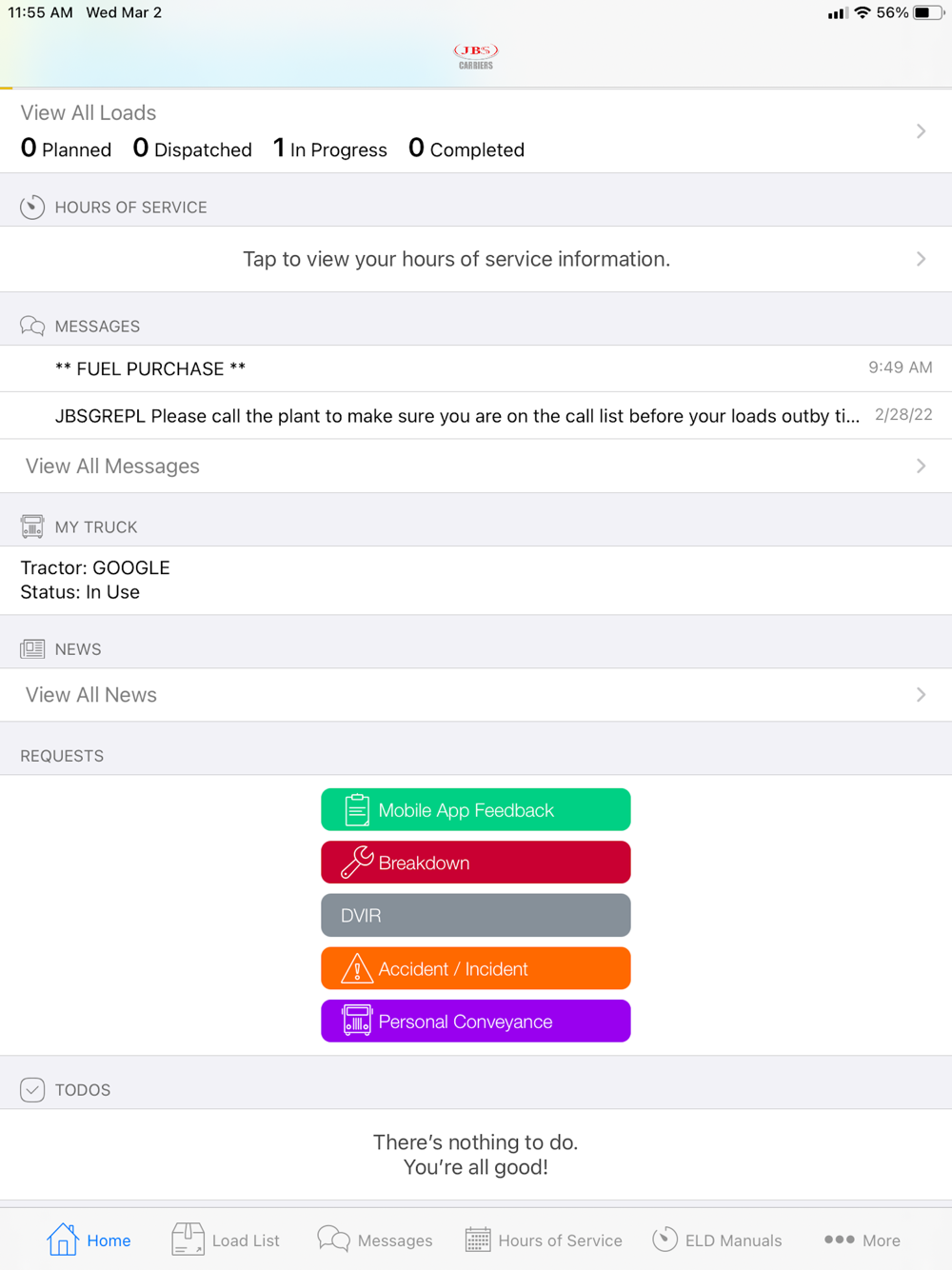Viewport: 952px width, 1270px height.
Task: Tap the Wi-Fi status icon
Action: (x=863, y=12)
